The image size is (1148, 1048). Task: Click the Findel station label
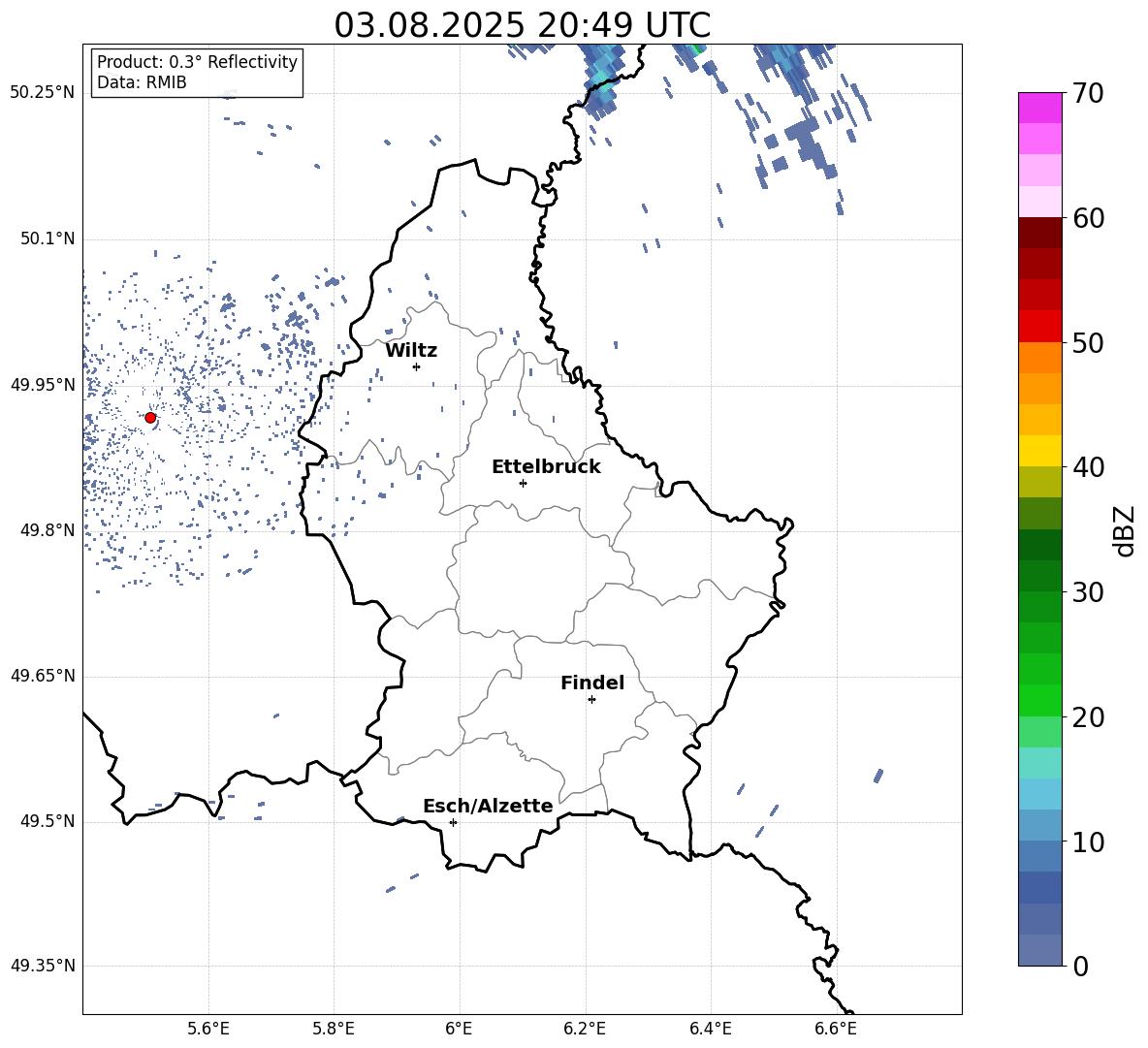pos(592,683)
